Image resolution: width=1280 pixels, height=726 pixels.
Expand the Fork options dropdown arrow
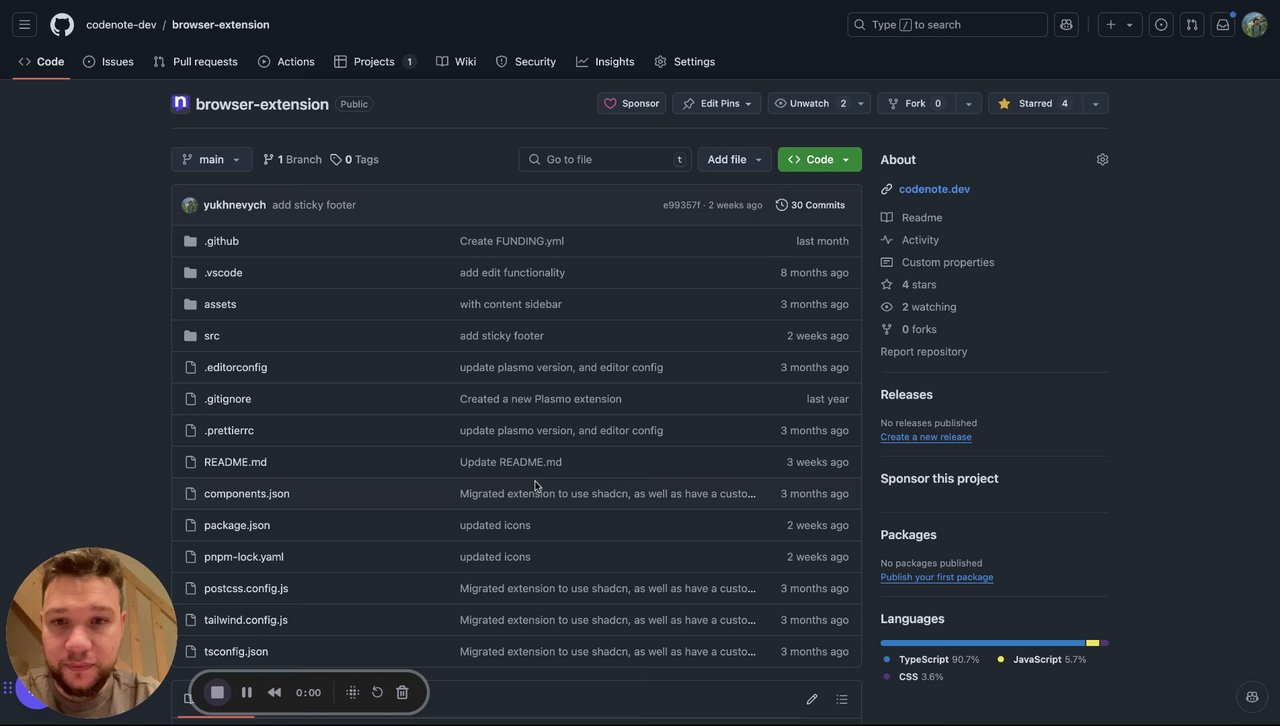coord(968,103)
